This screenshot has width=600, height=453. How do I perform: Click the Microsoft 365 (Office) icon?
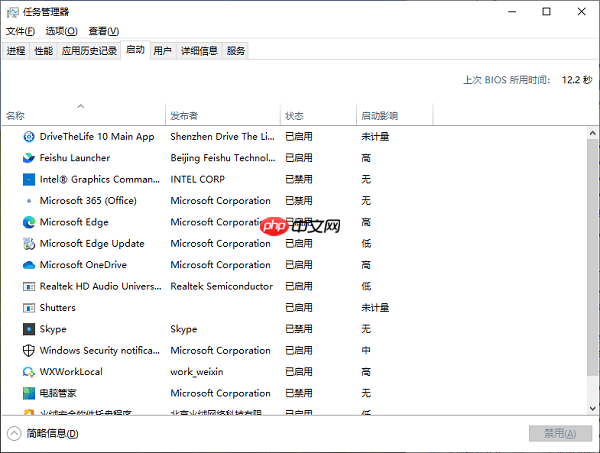(x=29, y=201)
